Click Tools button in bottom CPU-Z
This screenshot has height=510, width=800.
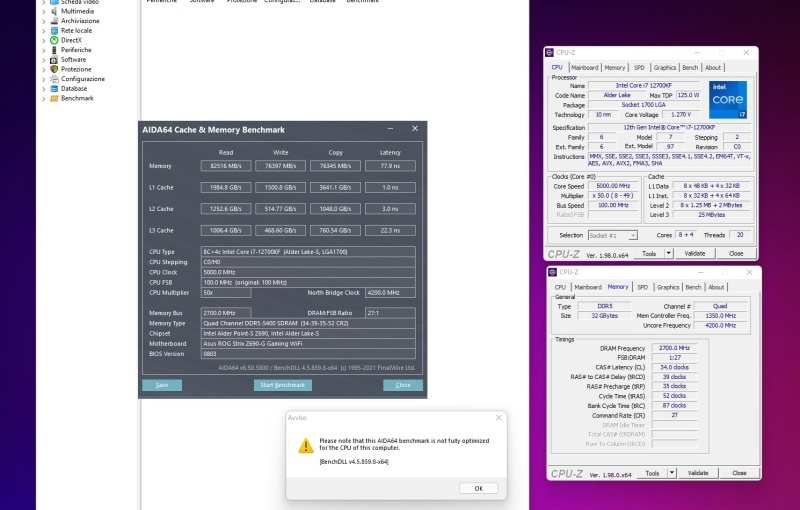tap(652, 473)
